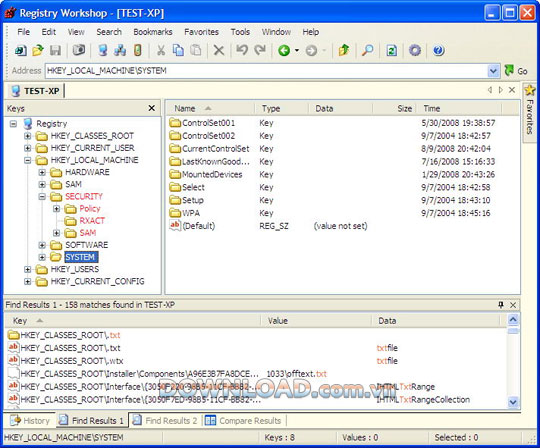540x448 pixels.
Task: Expand the SOFTWARE tree node
Action: click(x=42, y=245)
